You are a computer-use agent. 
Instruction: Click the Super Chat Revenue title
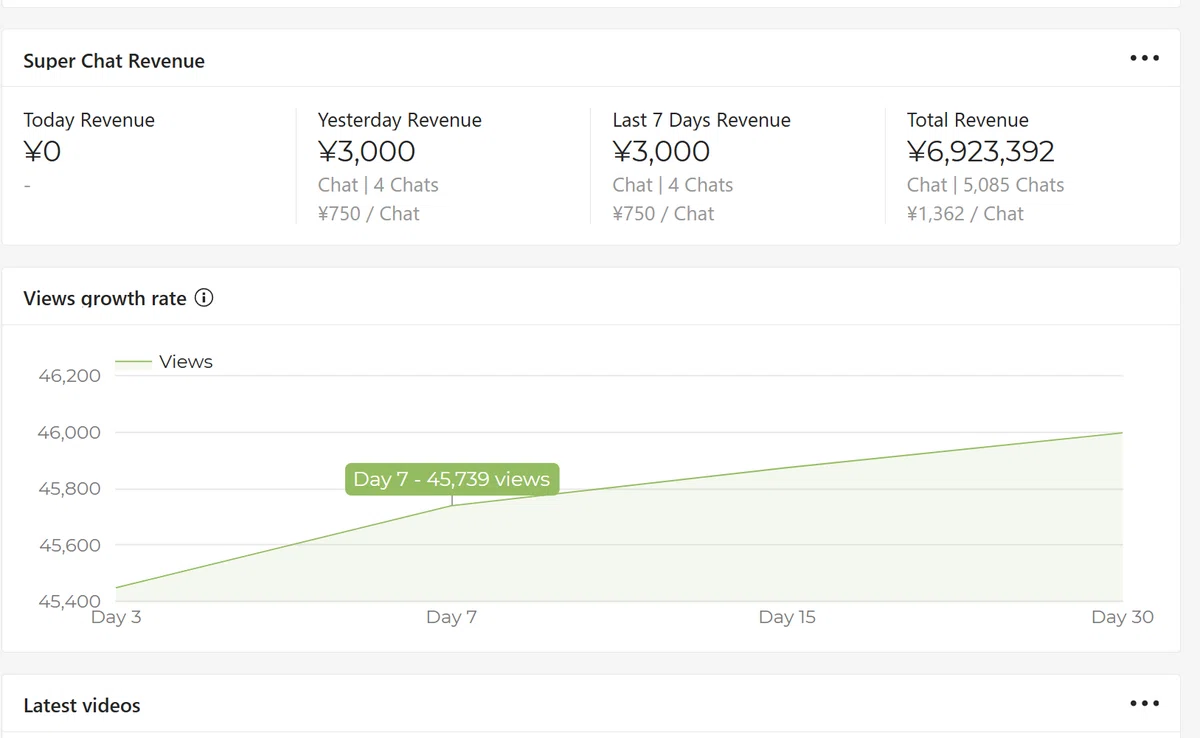114,61
